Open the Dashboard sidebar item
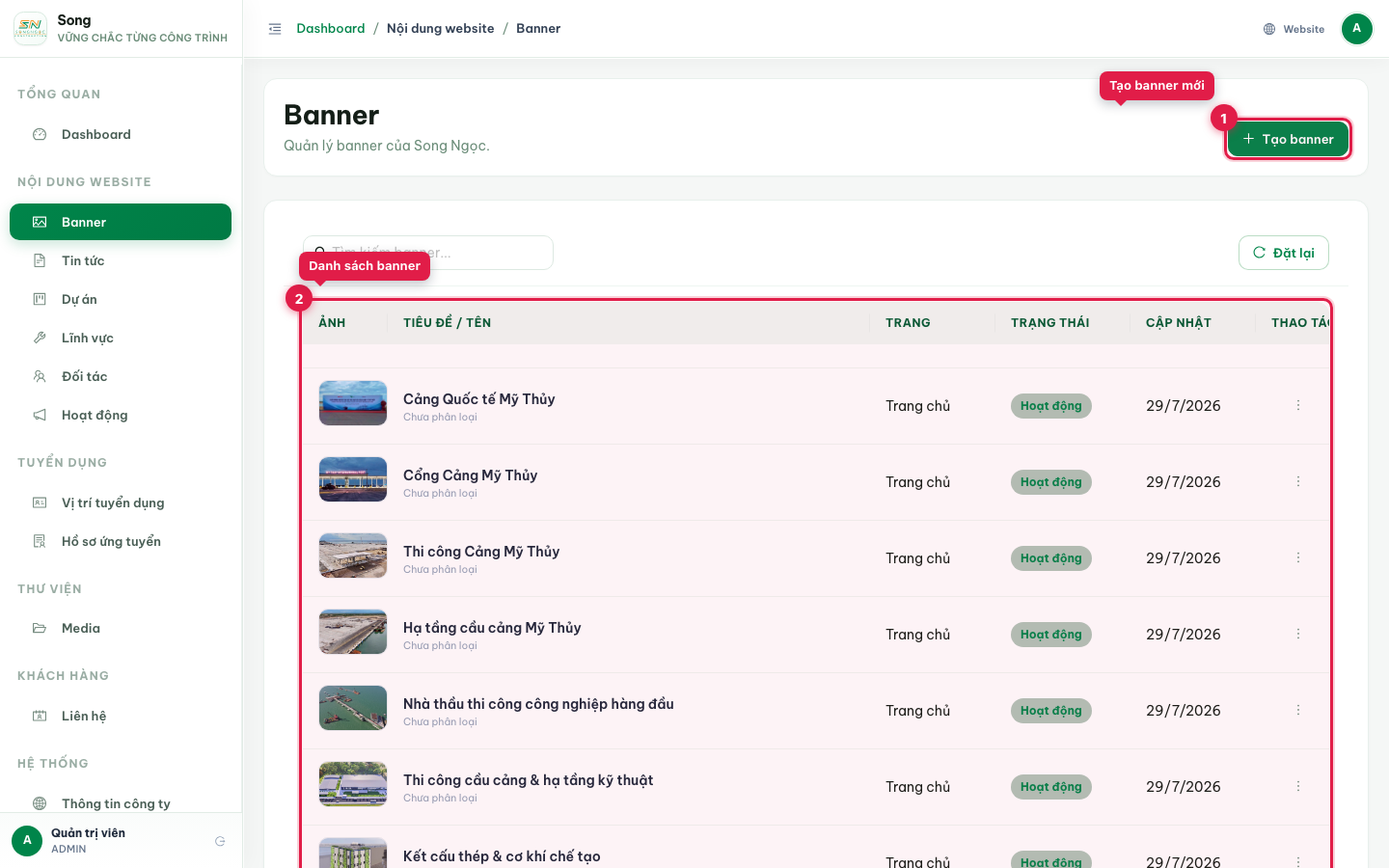This screenshot has height=868, width=1389. [121, 134]
